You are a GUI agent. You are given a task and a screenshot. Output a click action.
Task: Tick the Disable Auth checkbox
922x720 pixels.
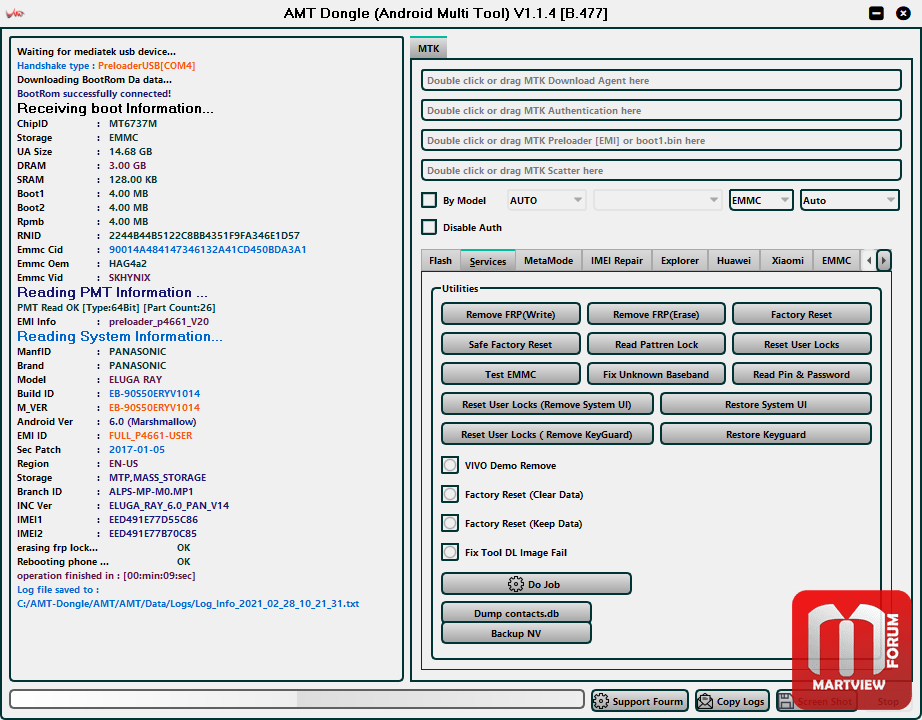tap(429, 227)
